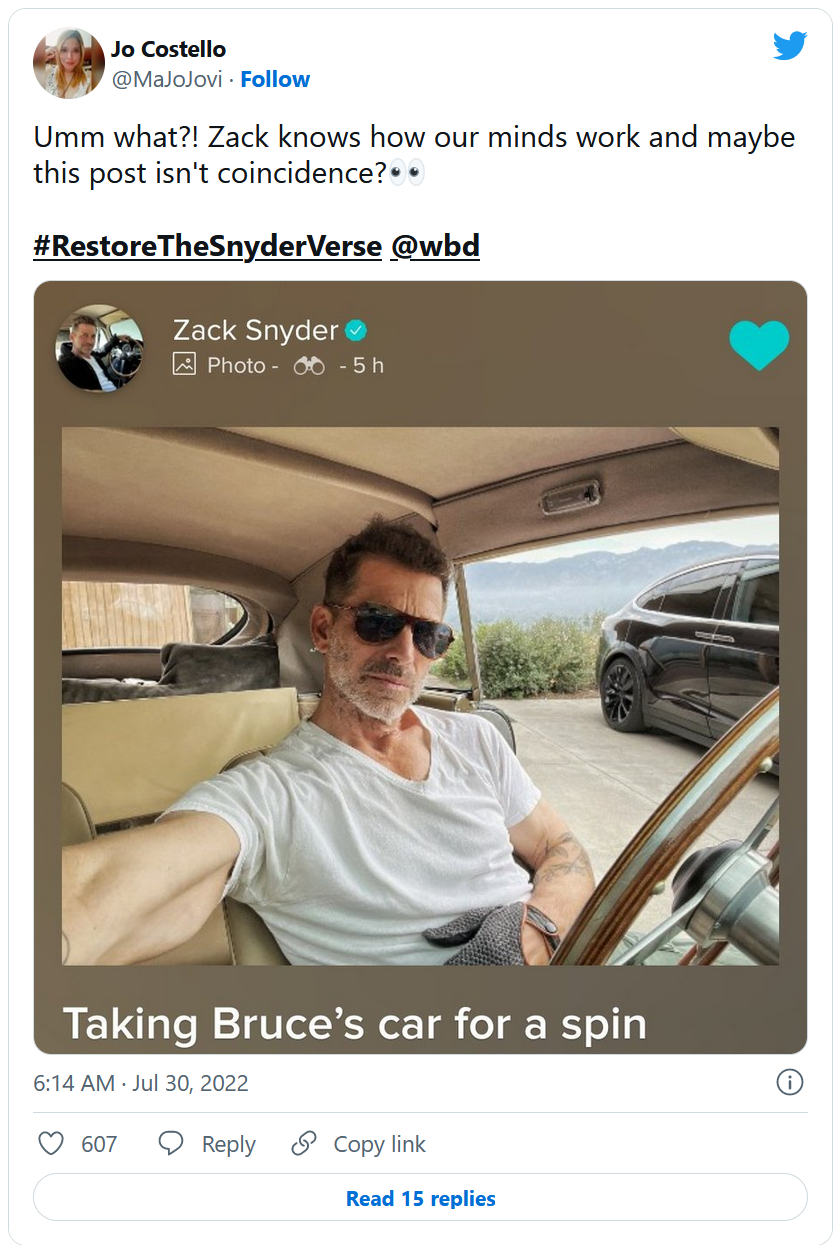Open the tweet info circle icon
Image resolution: width=840 pixels, height=1258 pixels.
(789, 1083)
